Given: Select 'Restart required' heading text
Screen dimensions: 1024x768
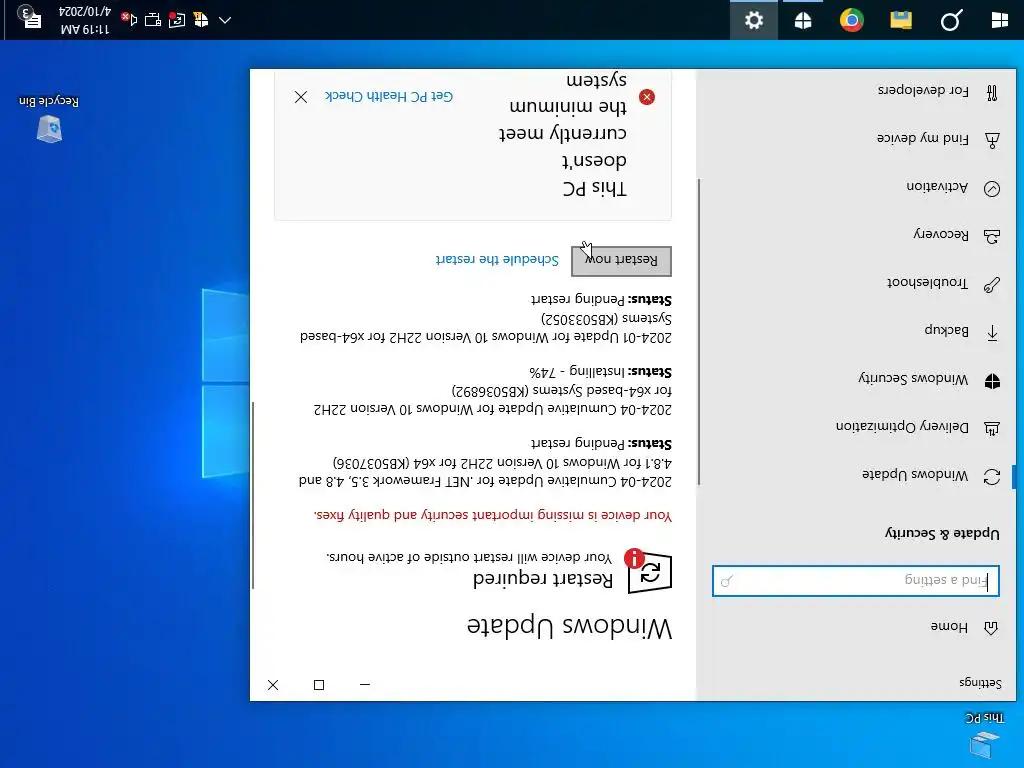Looking at the screenshot, I should (543, 579).
